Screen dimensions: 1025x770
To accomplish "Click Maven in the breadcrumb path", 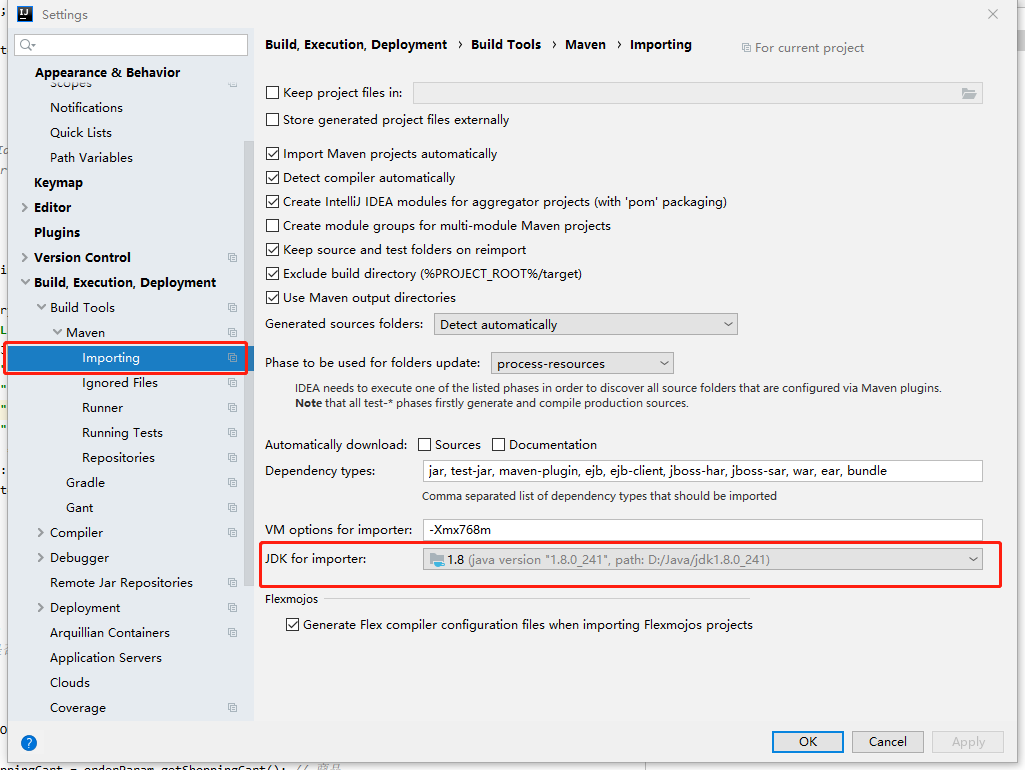I will 585,44.
